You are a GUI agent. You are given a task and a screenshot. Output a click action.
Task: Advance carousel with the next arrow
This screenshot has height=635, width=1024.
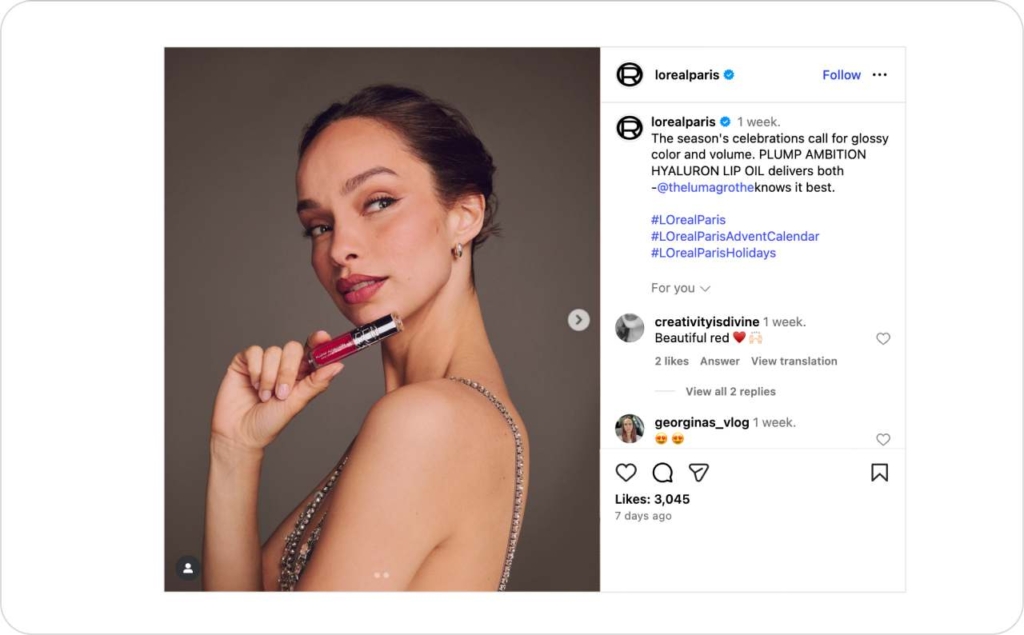click(578, 320)
